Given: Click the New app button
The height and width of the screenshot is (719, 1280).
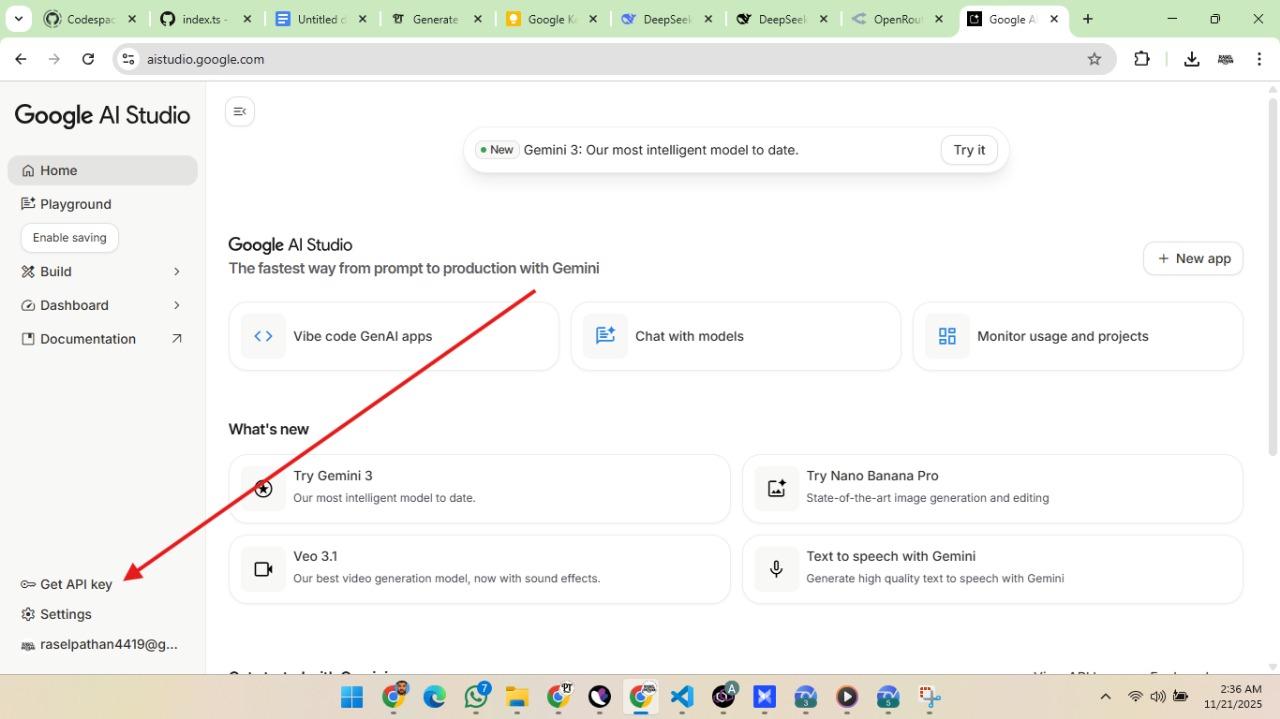Looking at the screenshot, I should tap(1192, 258).
